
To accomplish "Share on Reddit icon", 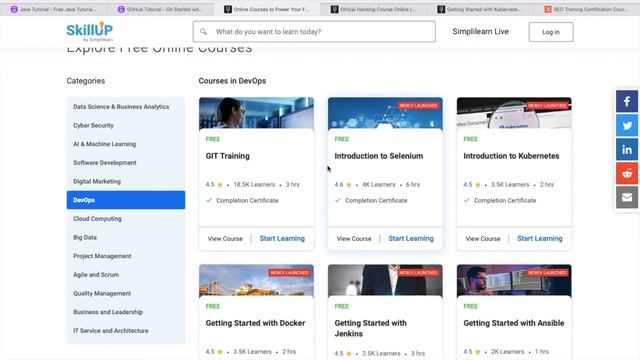I will 627,173.
